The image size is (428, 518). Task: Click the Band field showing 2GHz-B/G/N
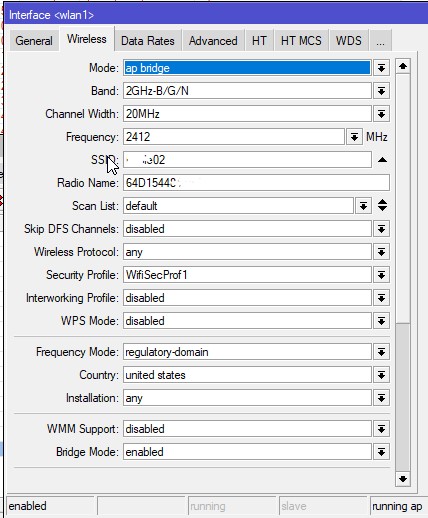click(247, 91)
